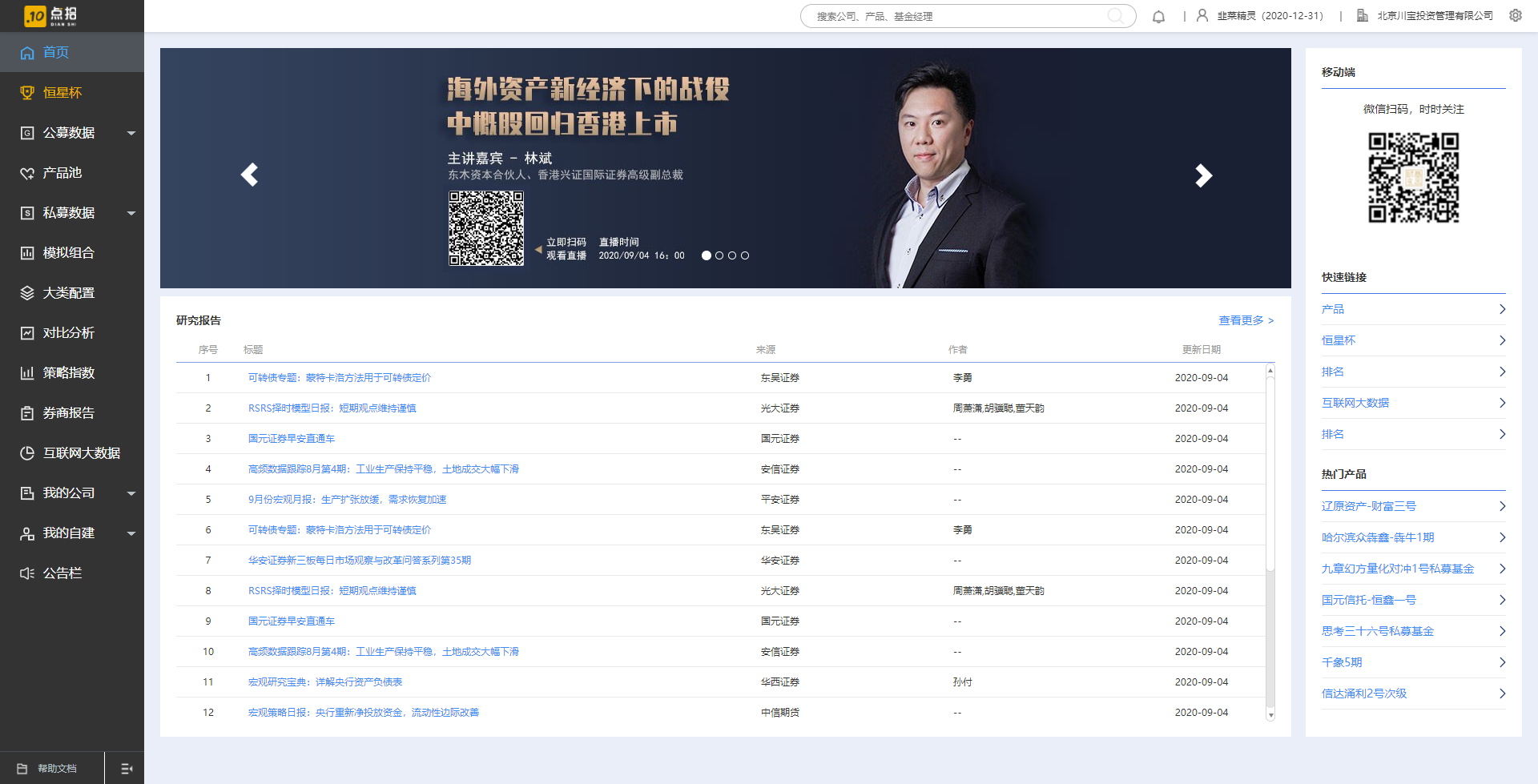Click the 券商报告 clipboard icon
This screenshot has height=784, width=1538.
pyautogui.click(x=27, y=413)
